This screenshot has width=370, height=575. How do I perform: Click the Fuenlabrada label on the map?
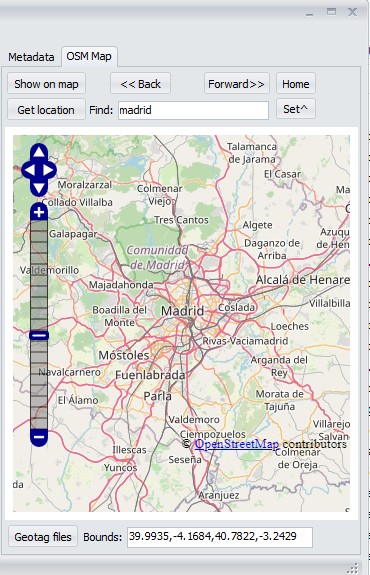click(150, 375)
